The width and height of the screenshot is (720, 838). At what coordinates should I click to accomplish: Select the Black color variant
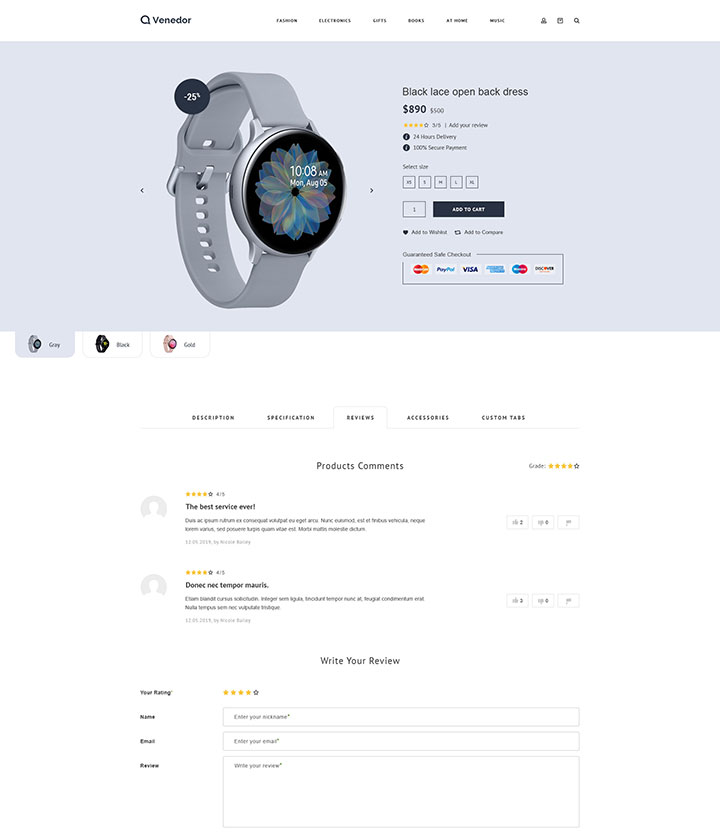pyautogui.click(x=112, y=344)
